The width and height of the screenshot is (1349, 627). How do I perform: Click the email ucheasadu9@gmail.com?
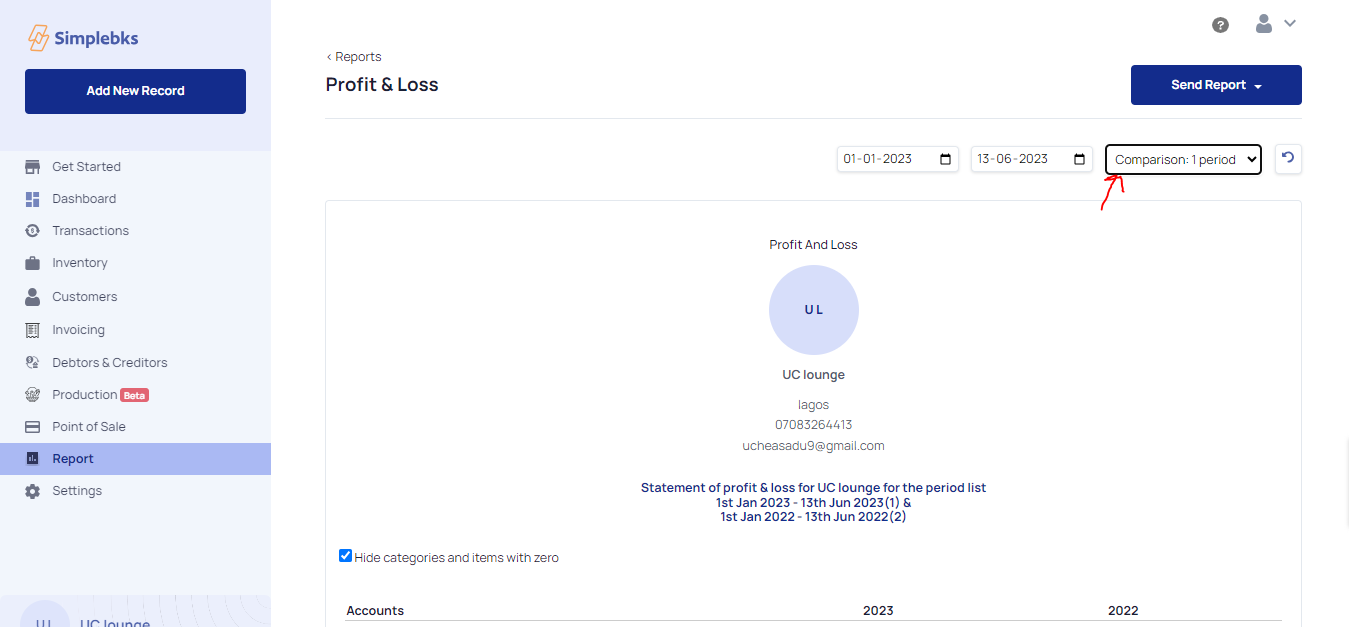(x=814, y=446)
